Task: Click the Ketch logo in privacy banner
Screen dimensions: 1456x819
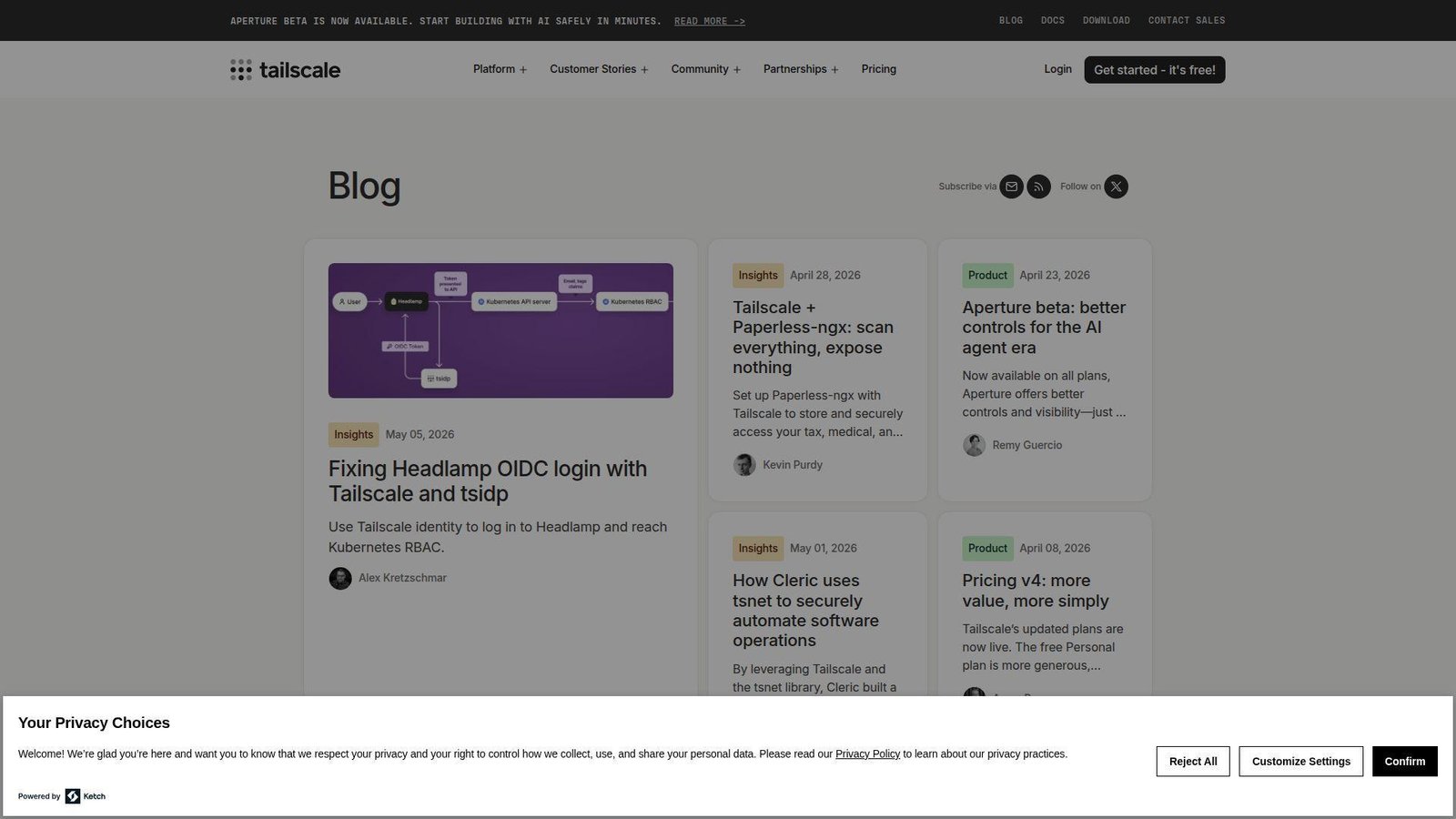Action: [86, 796]
